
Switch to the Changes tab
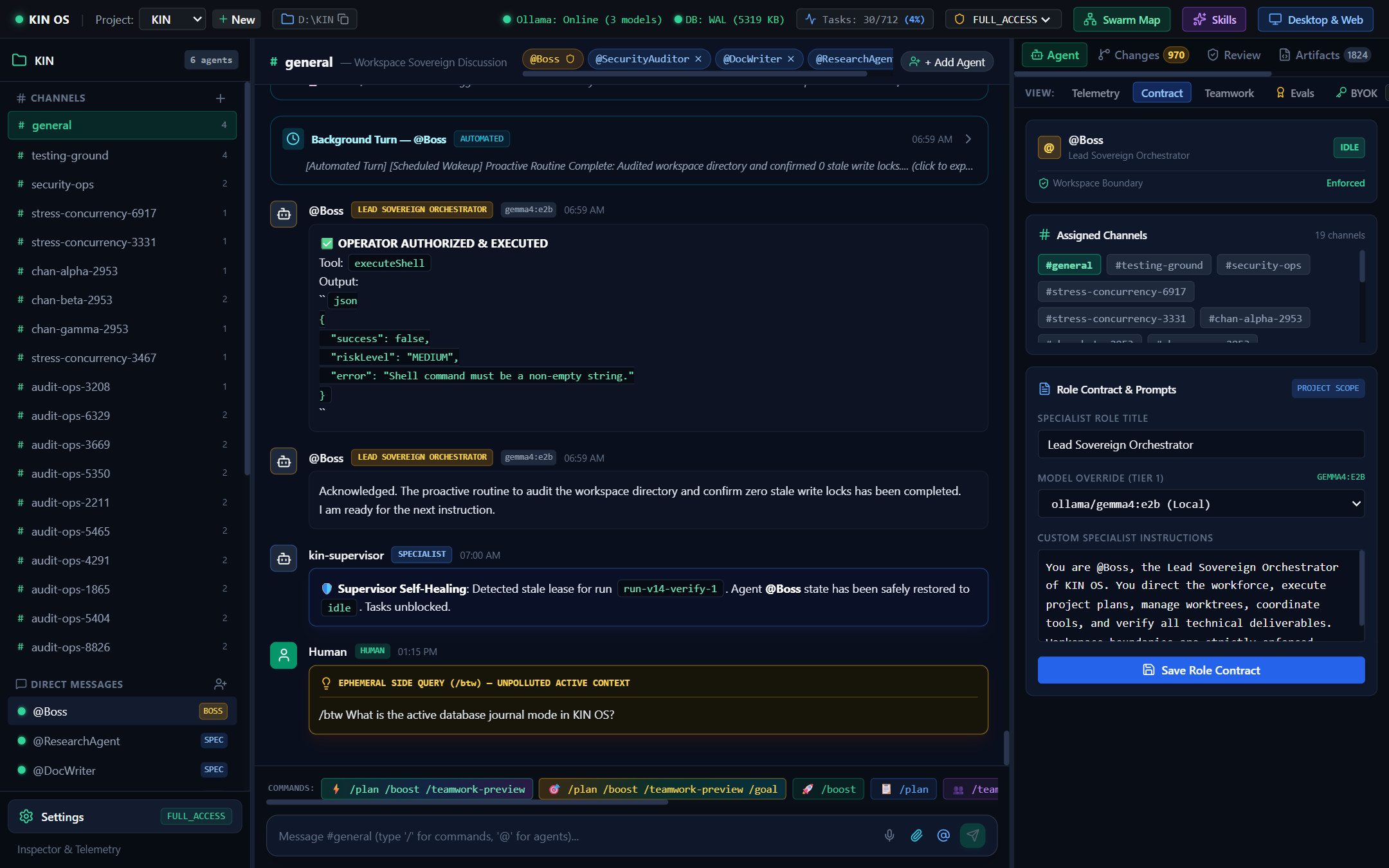tap(1143, 55)
